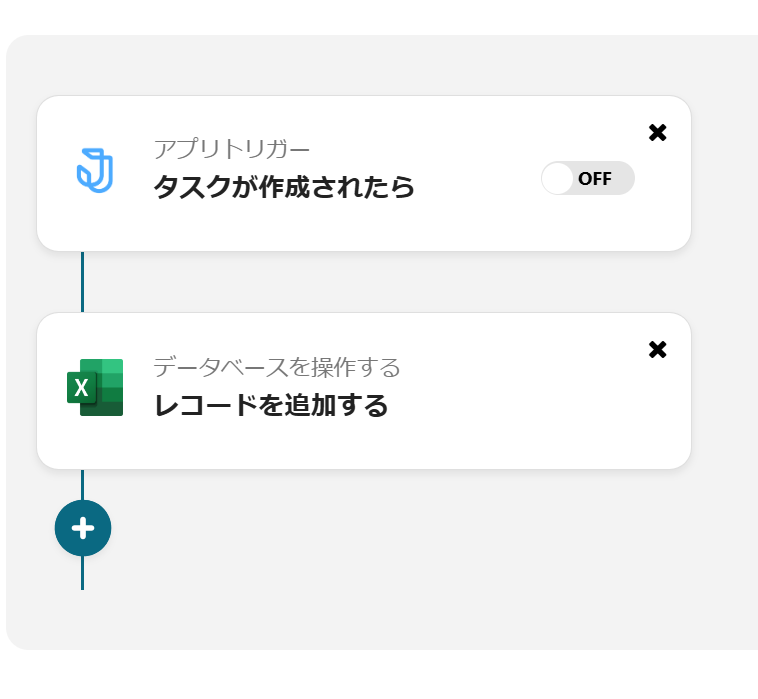Click the OFF label on the switch
758x699 pixels.
click(x=595, y=179)
